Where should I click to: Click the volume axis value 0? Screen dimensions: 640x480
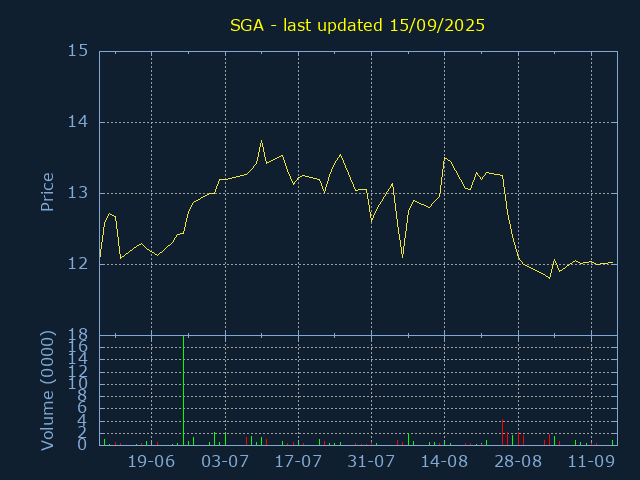click(x=82, y=444)
